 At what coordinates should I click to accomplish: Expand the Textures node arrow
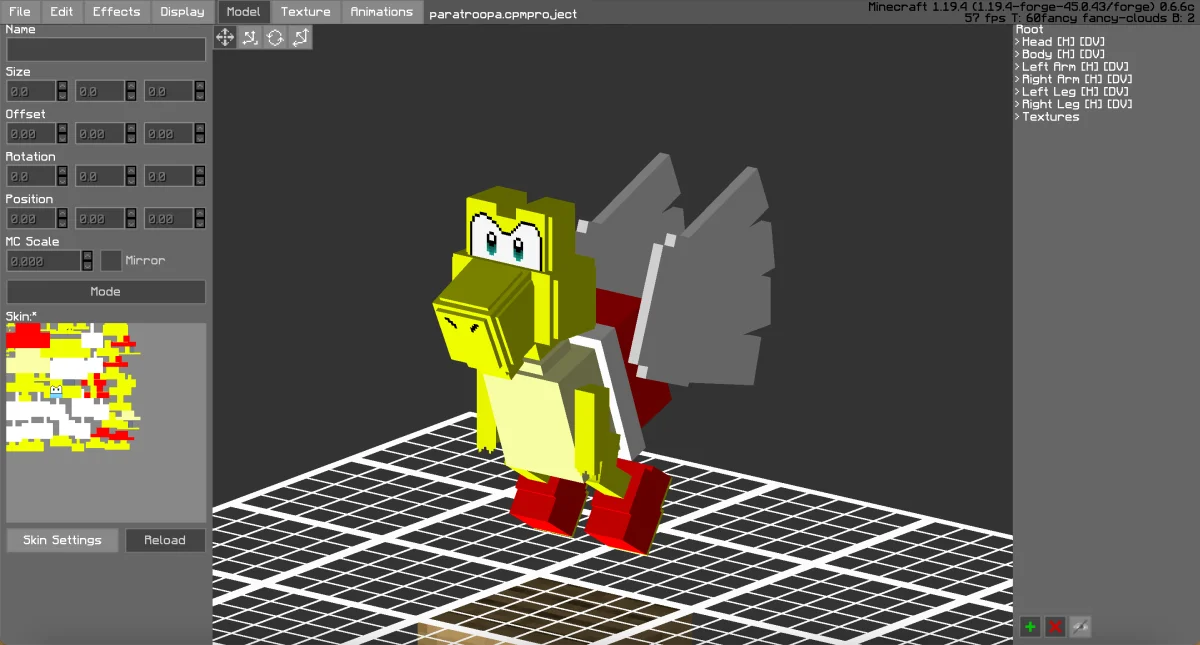[1017, 117]
